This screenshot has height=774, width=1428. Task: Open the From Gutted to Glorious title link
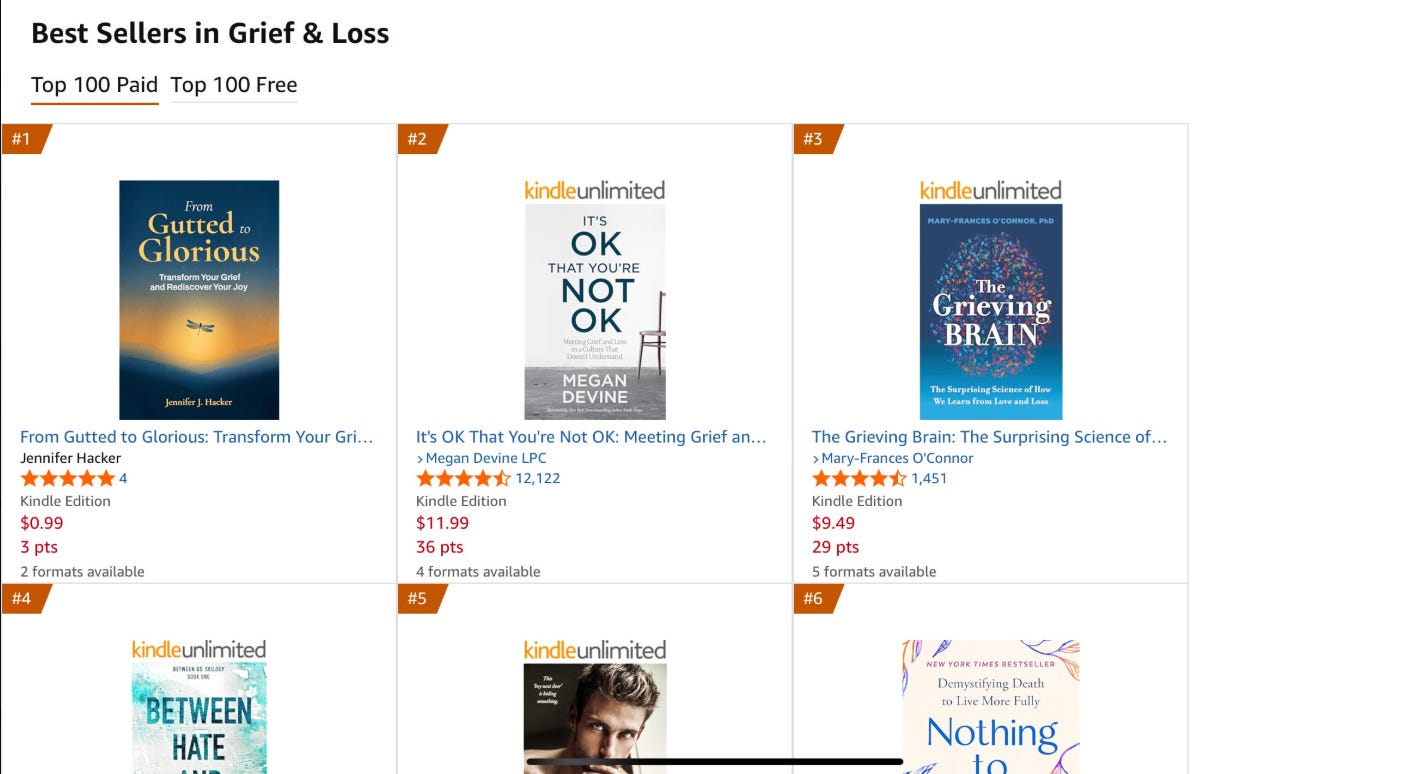[x=197, y=436]
